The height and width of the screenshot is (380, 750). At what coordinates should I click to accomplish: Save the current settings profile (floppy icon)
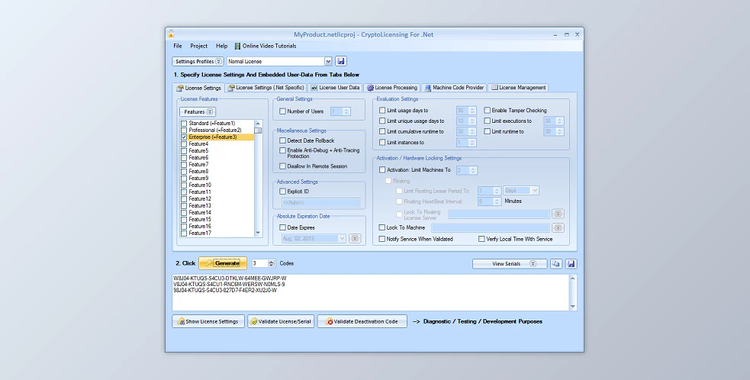pos(341,61)
